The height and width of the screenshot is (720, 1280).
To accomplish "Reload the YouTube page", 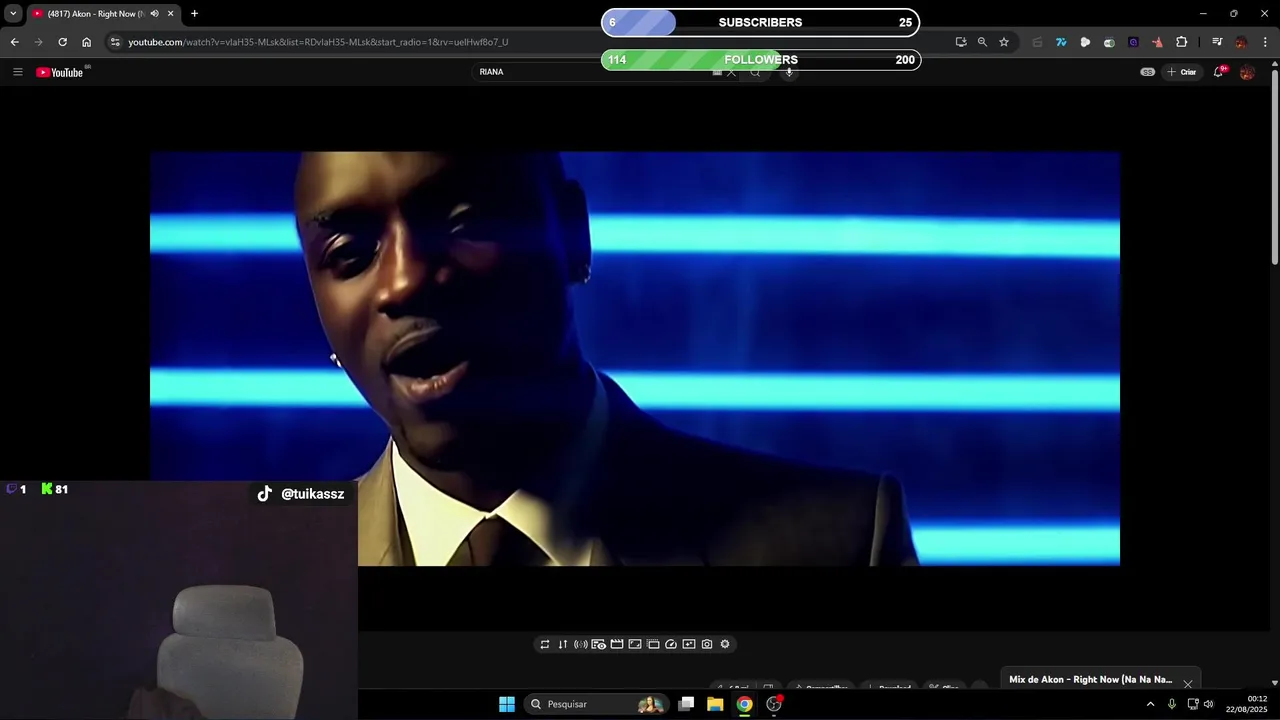I will [62, 42].
